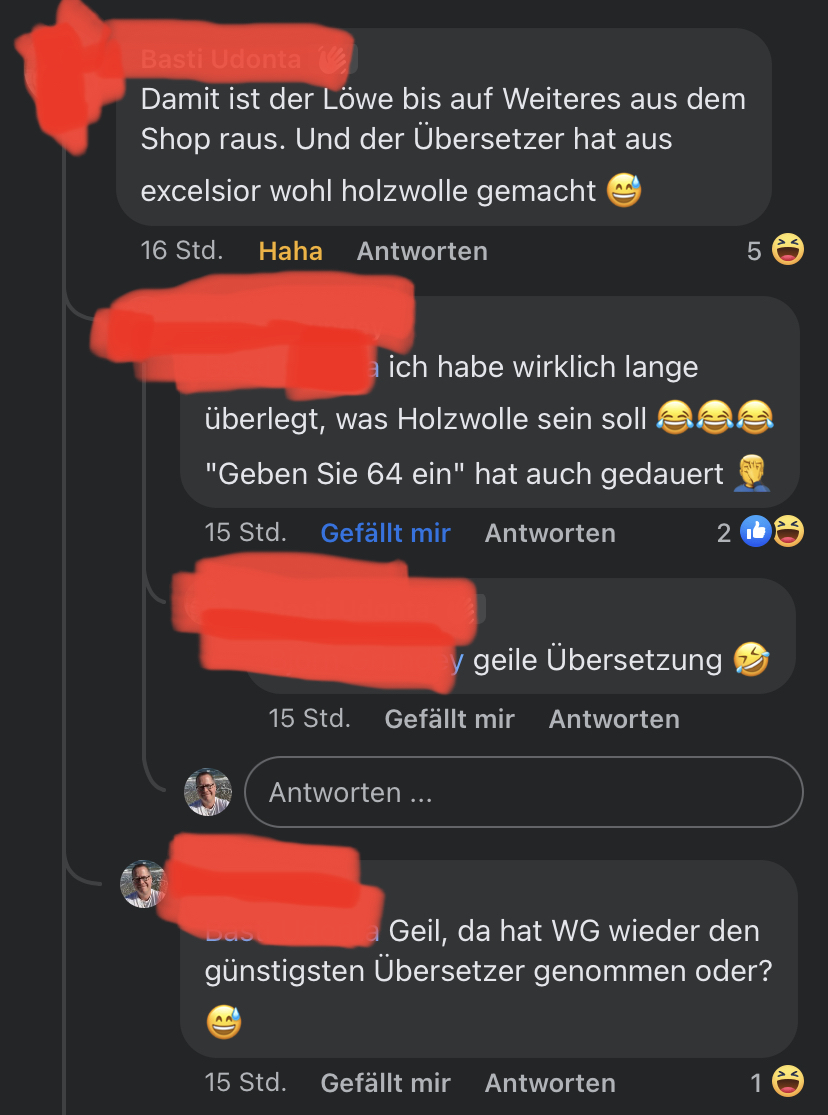Click the 15 Std. timestamp under the WG comment
828x1115 pixels.
coord(245,1082)
